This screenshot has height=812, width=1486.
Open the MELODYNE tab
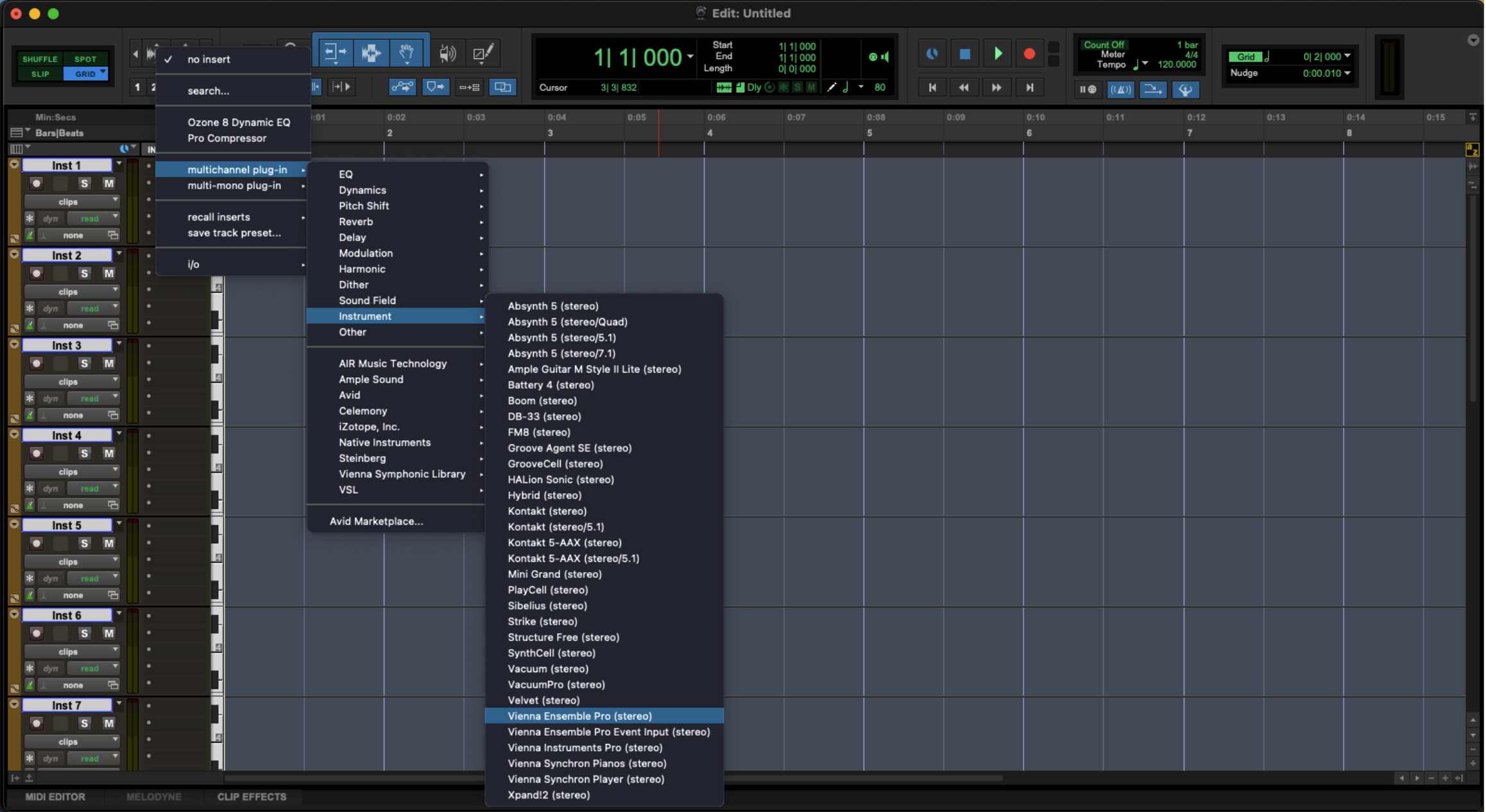154,797
